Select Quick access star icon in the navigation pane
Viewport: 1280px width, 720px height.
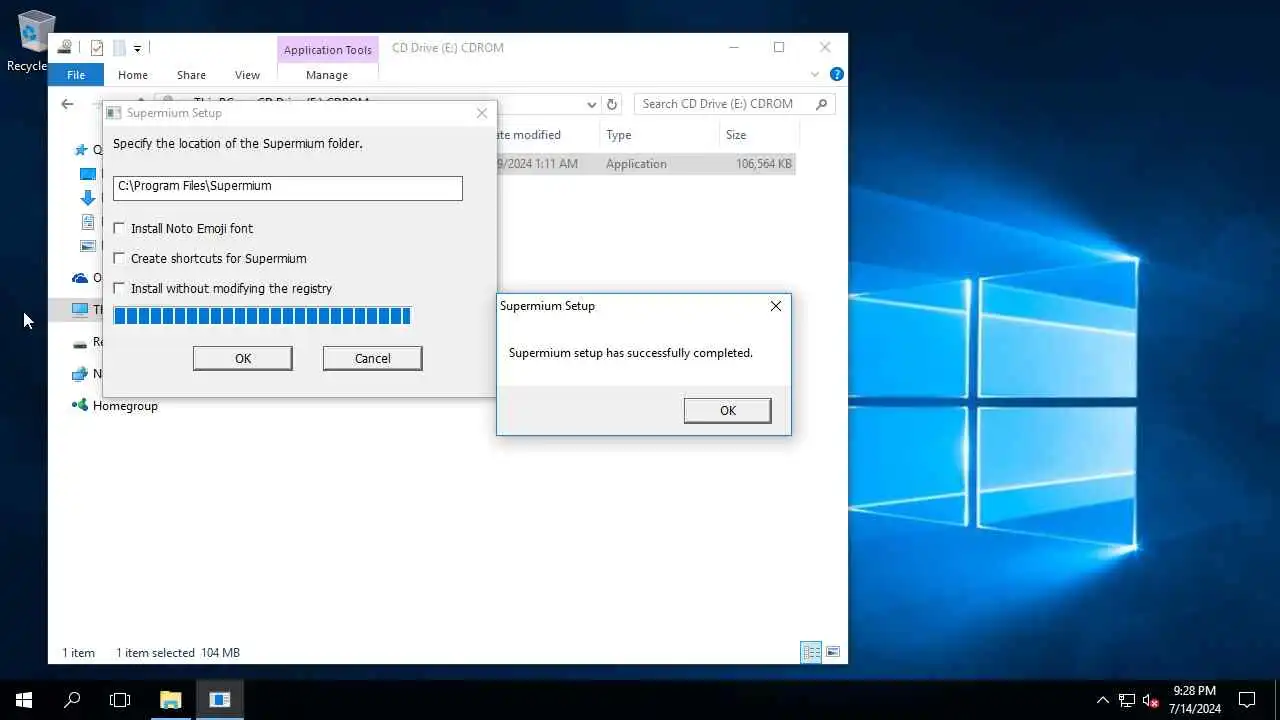[82, 150]
